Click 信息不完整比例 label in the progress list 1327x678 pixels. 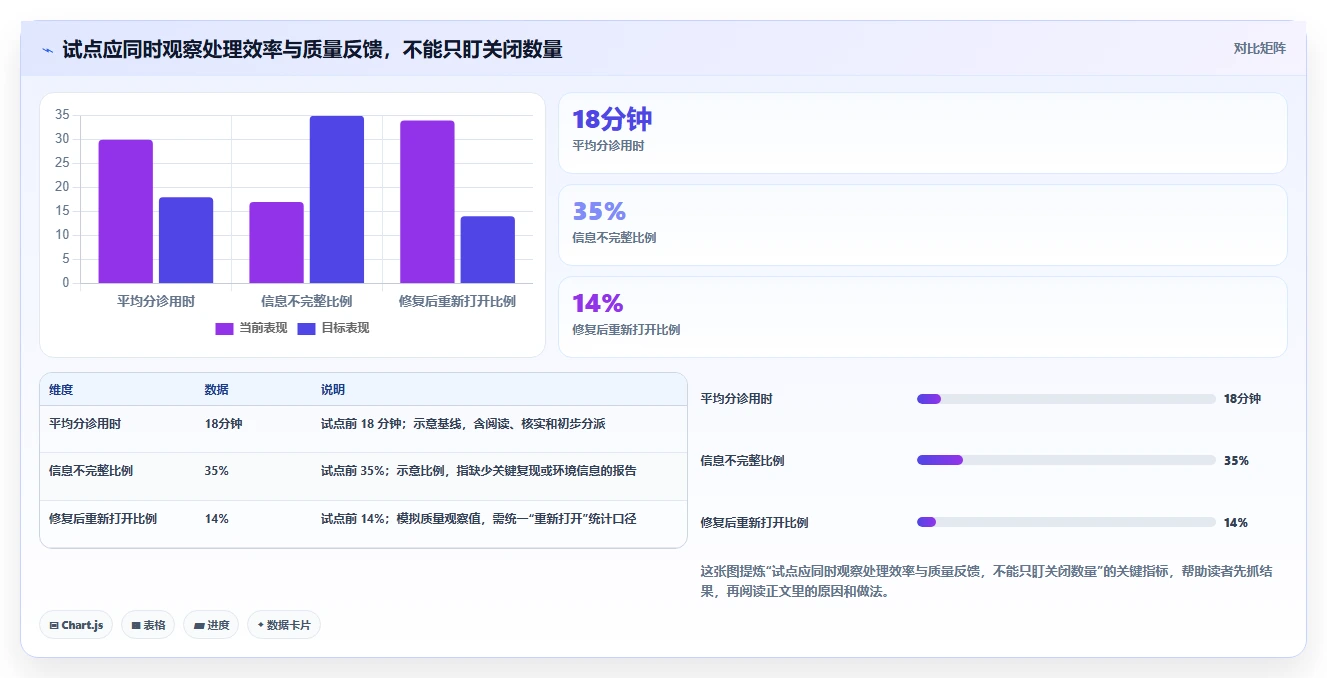coord(743,461)
